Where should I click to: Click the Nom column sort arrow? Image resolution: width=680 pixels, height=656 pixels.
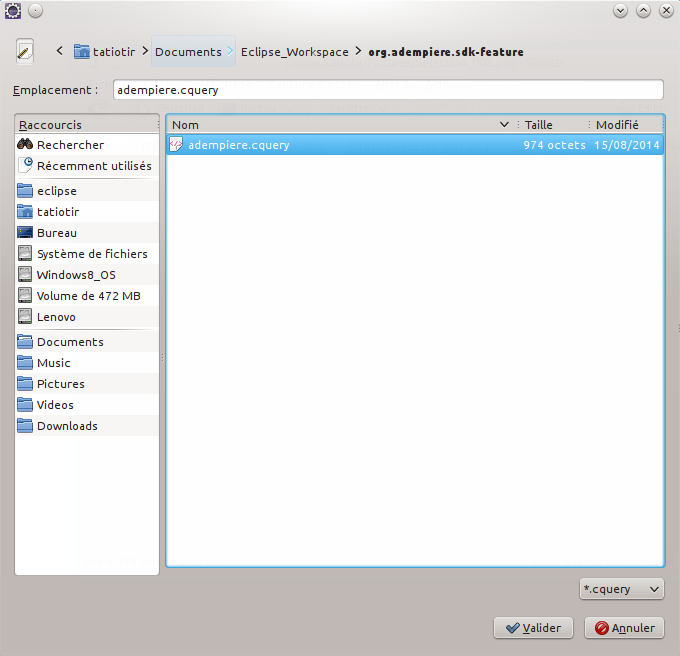[x=504, y=125]
